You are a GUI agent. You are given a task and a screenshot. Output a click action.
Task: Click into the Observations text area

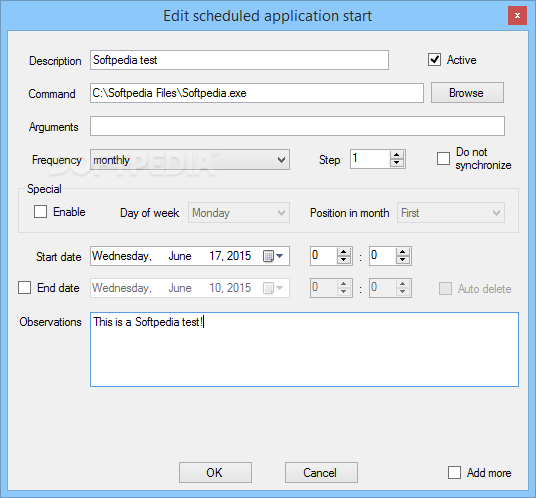click(x=304, y=349)
